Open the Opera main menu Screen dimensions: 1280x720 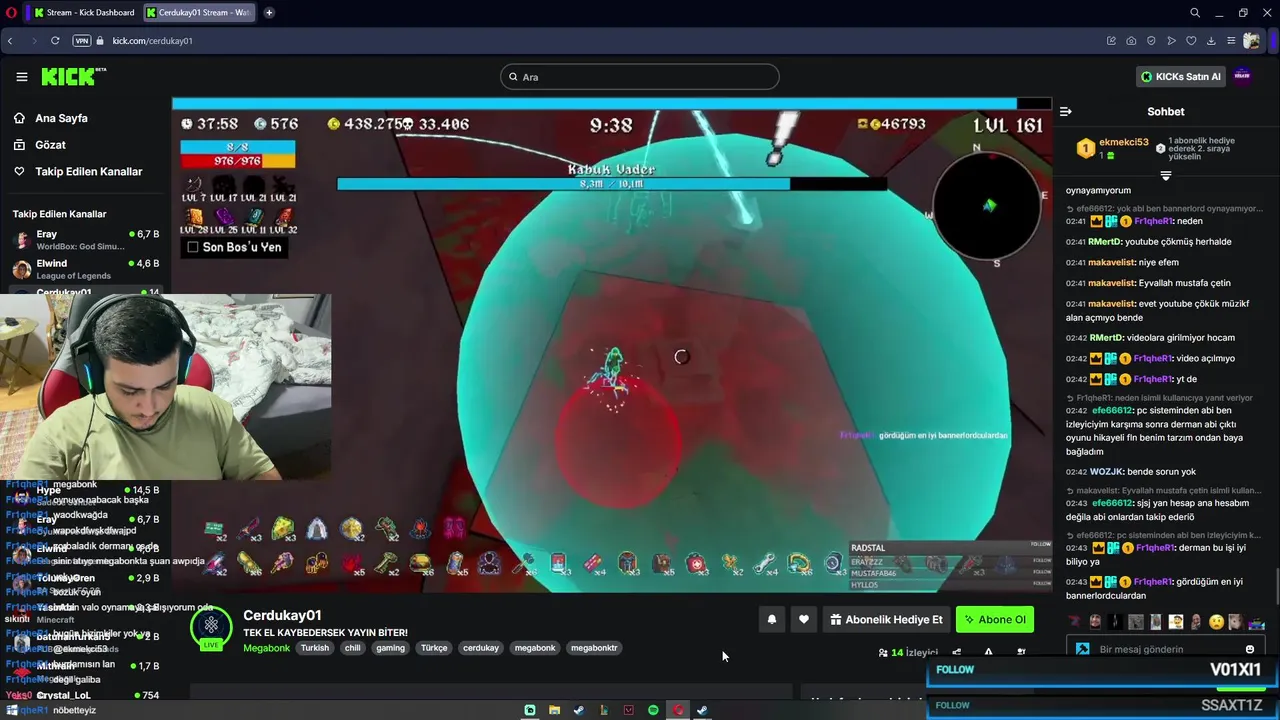click(9, 12)
